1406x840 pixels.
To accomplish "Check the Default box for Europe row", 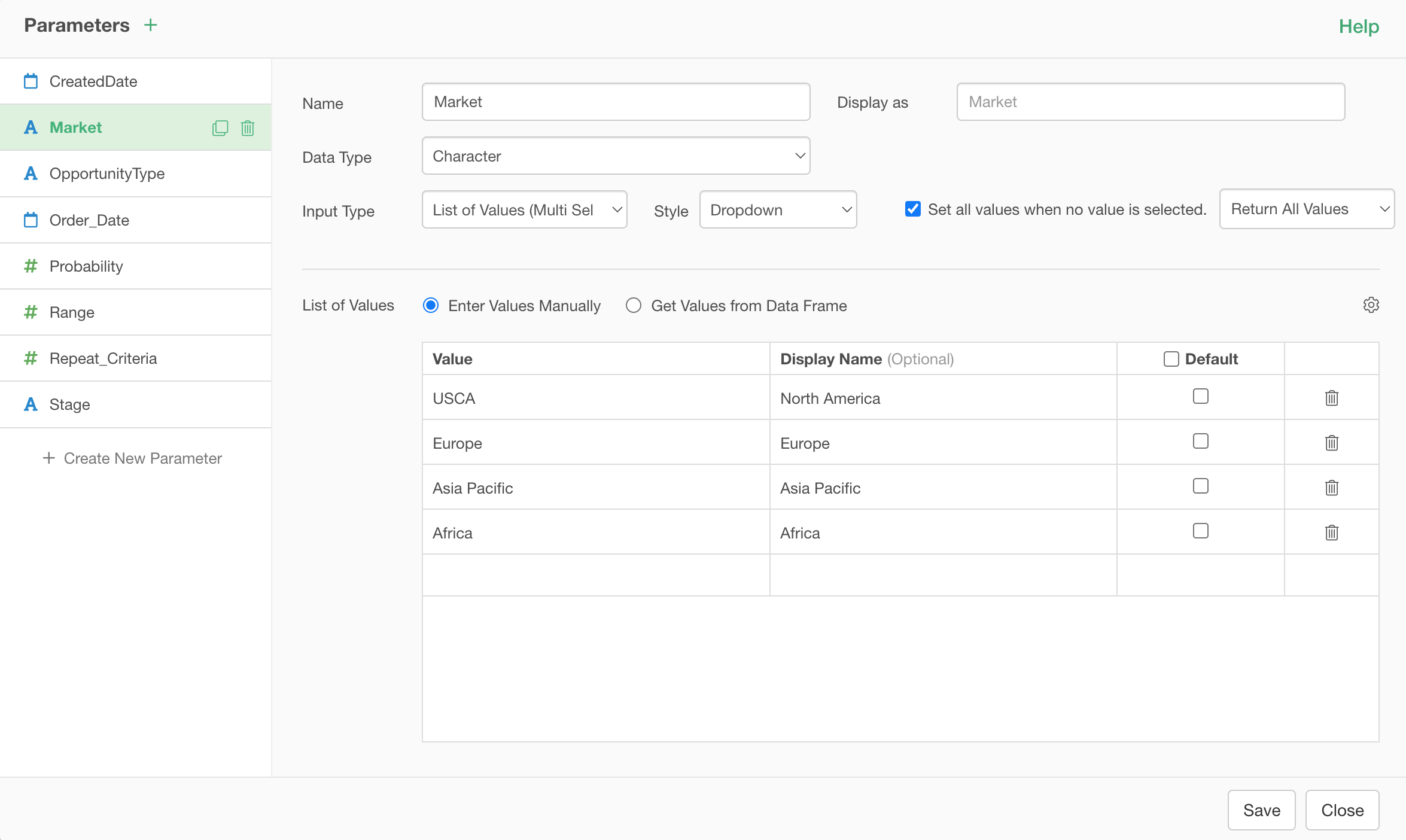I will pos(1200,442).
